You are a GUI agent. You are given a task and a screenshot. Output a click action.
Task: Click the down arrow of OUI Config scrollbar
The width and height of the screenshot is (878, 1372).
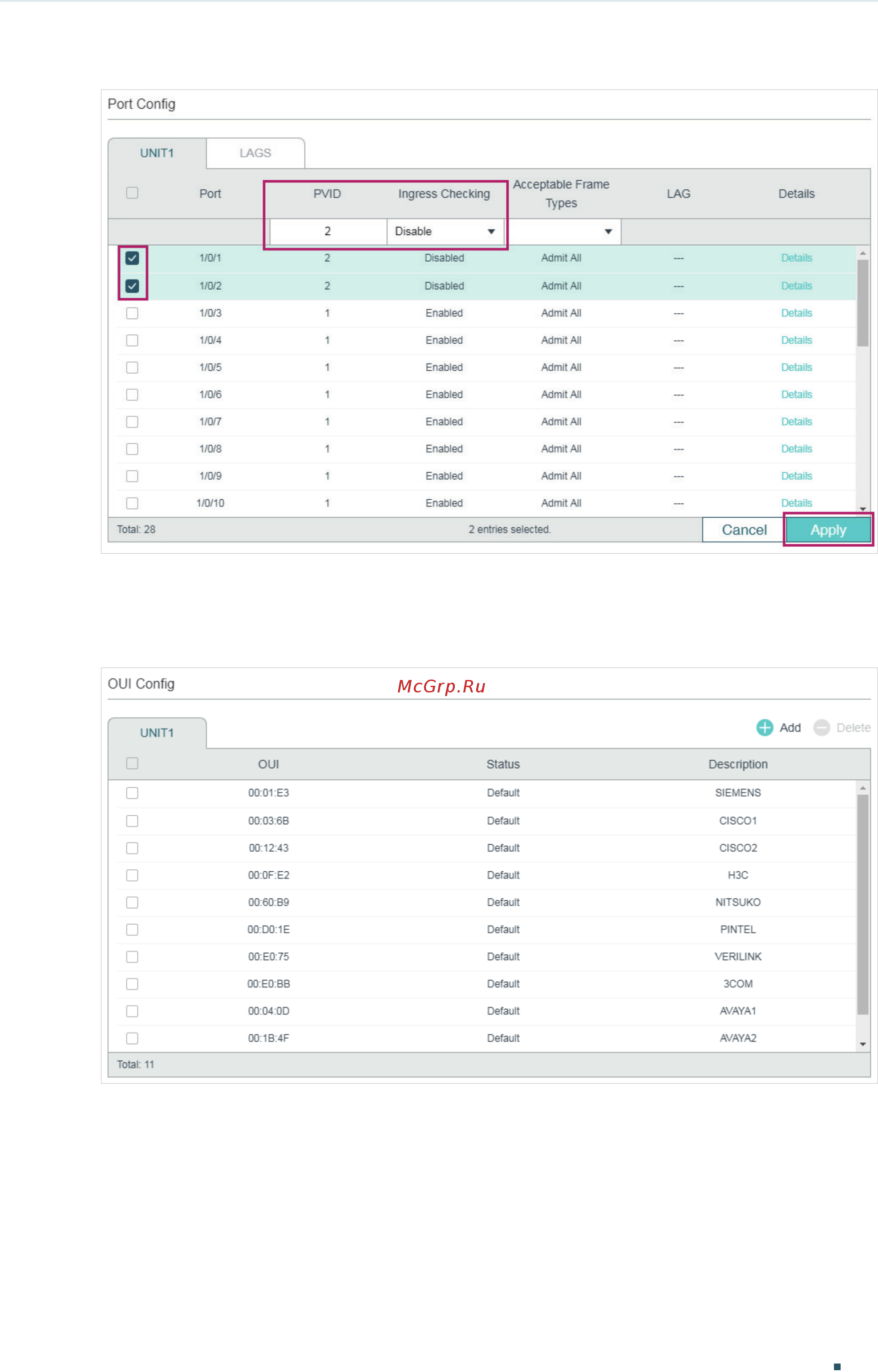click(x=862, y=1045)
